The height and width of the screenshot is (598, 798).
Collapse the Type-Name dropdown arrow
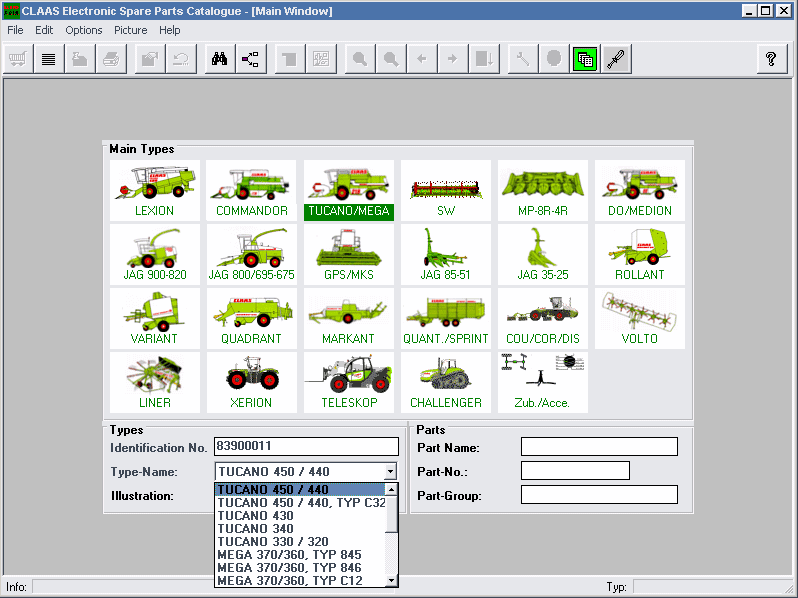390,472
